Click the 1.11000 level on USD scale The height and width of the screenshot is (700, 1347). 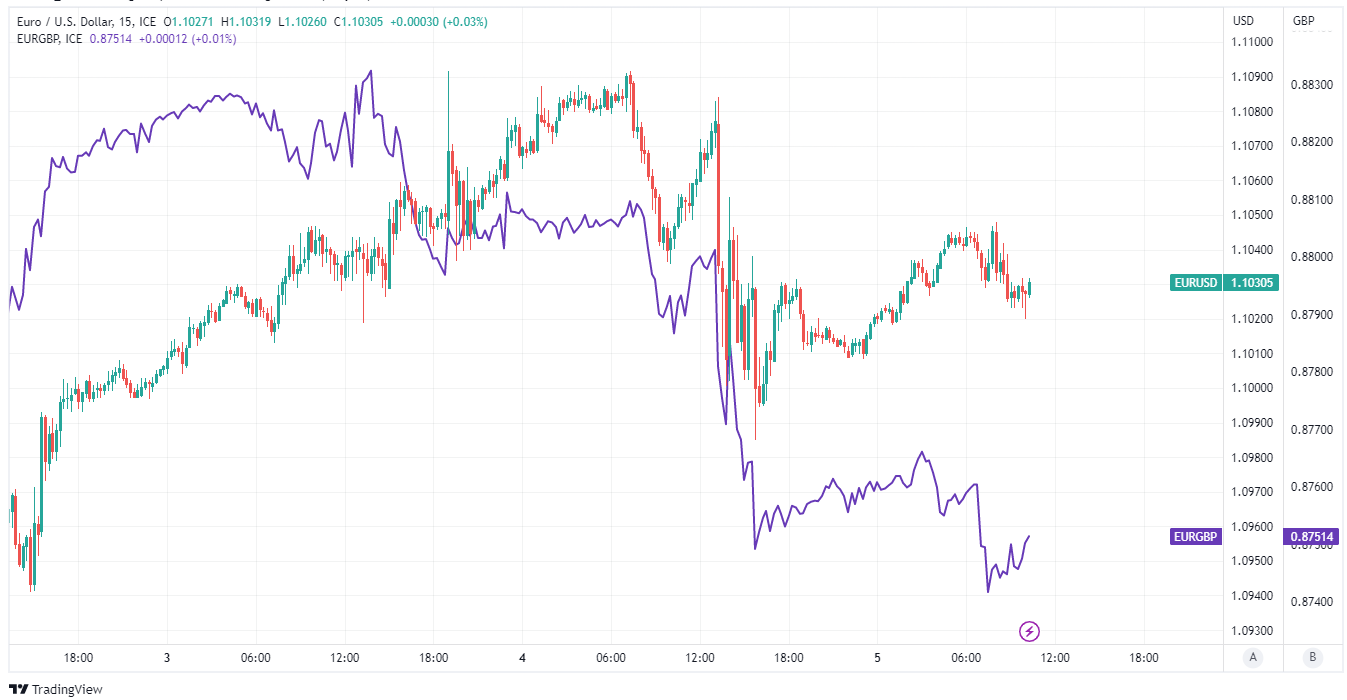tap(1252, 42)
